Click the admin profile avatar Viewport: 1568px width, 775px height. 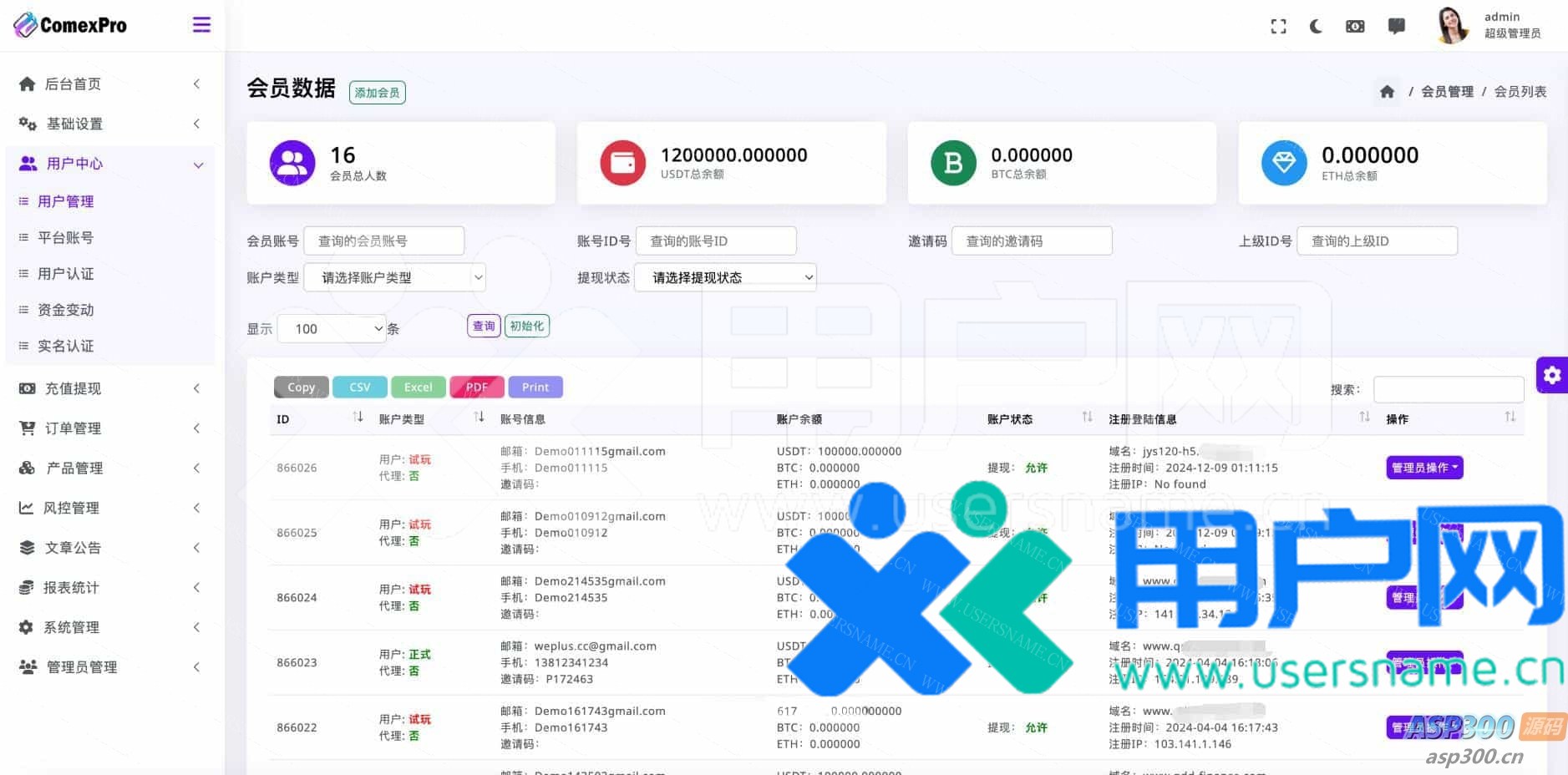1453,25
